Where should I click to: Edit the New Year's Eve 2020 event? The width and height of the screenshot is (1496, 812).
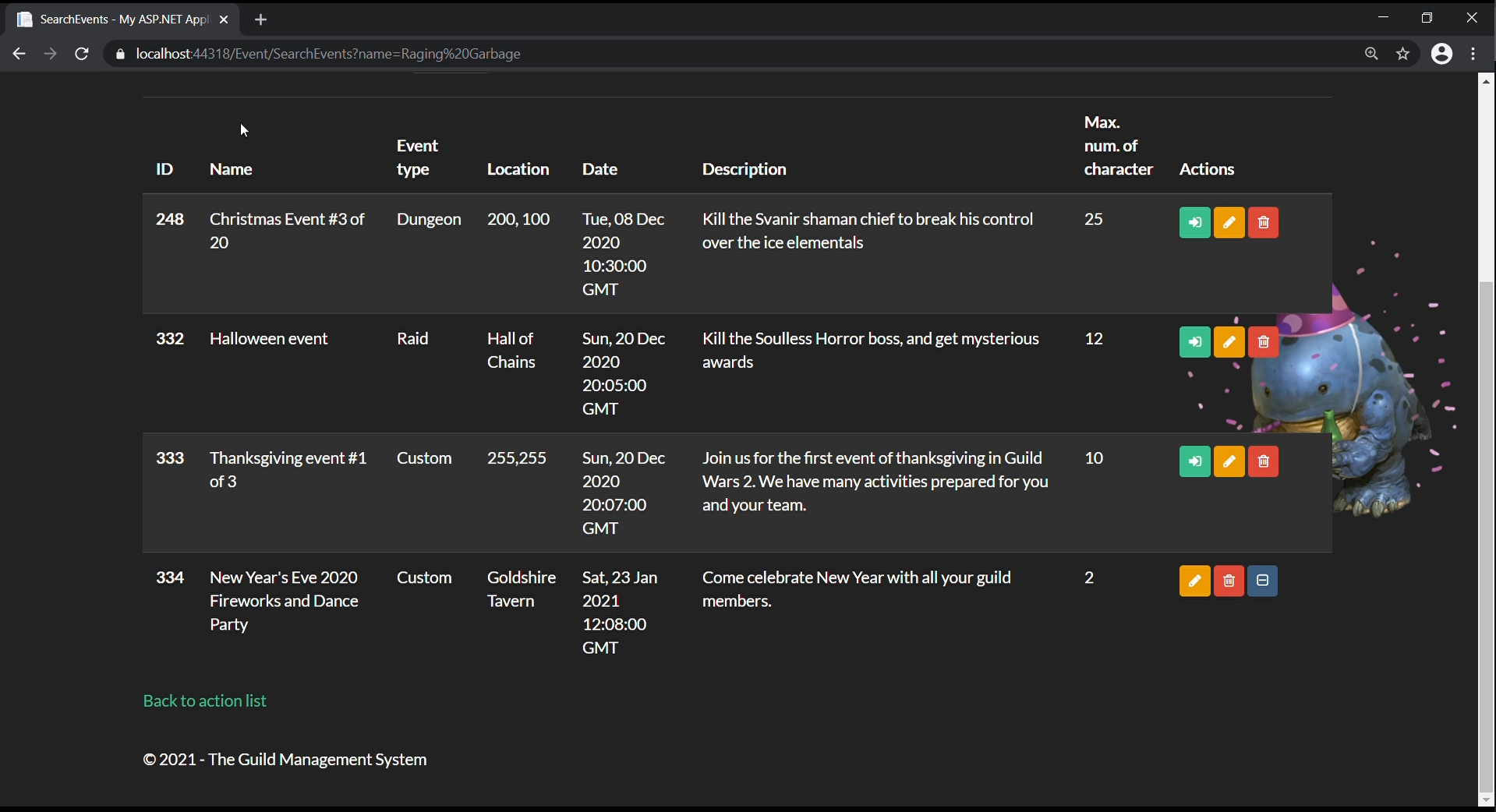pyautogui.click(x=1194, y=581)
